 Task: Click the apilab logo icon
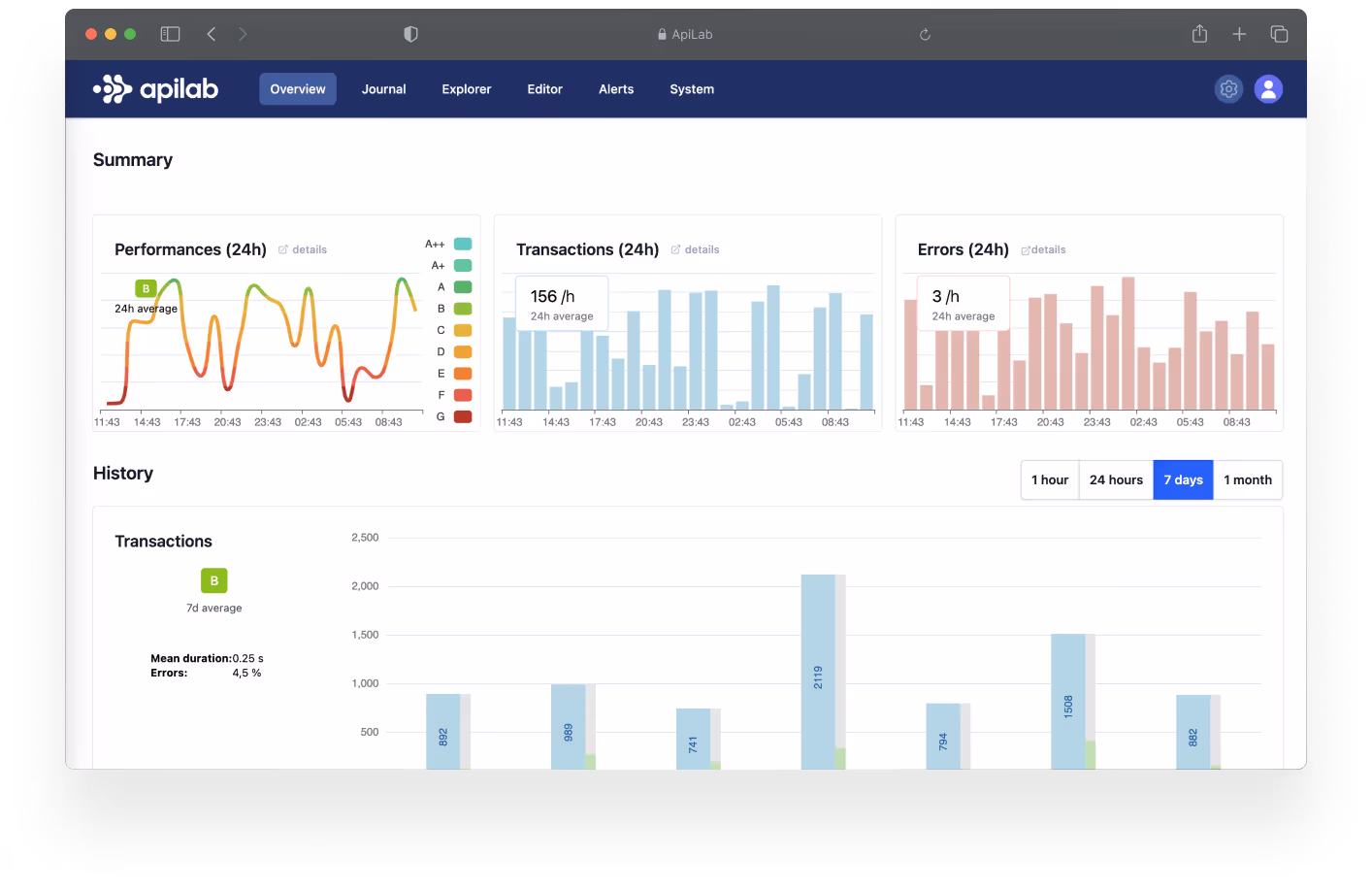click(114, 88)
